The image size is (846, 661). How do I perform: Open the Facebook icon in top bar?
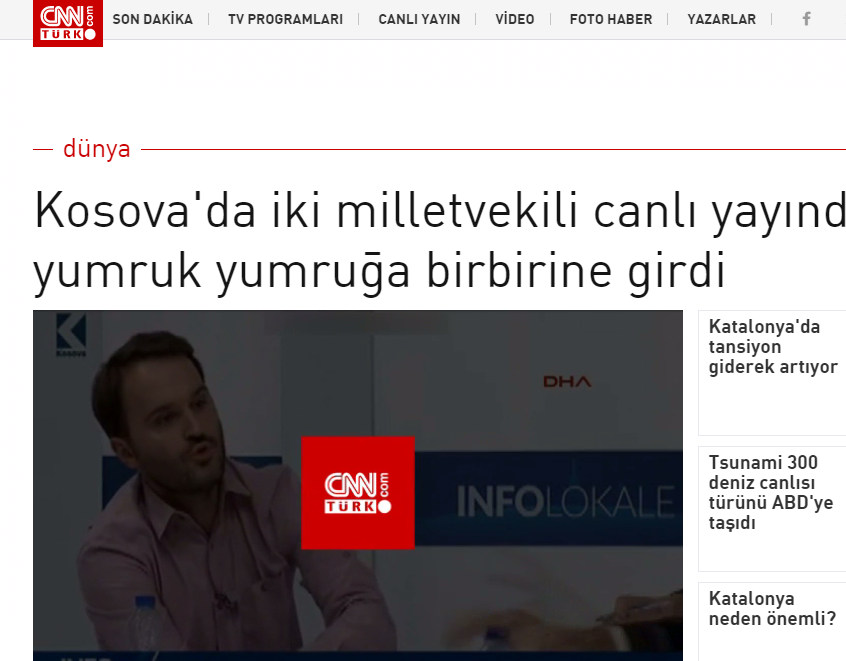point(806,19)
